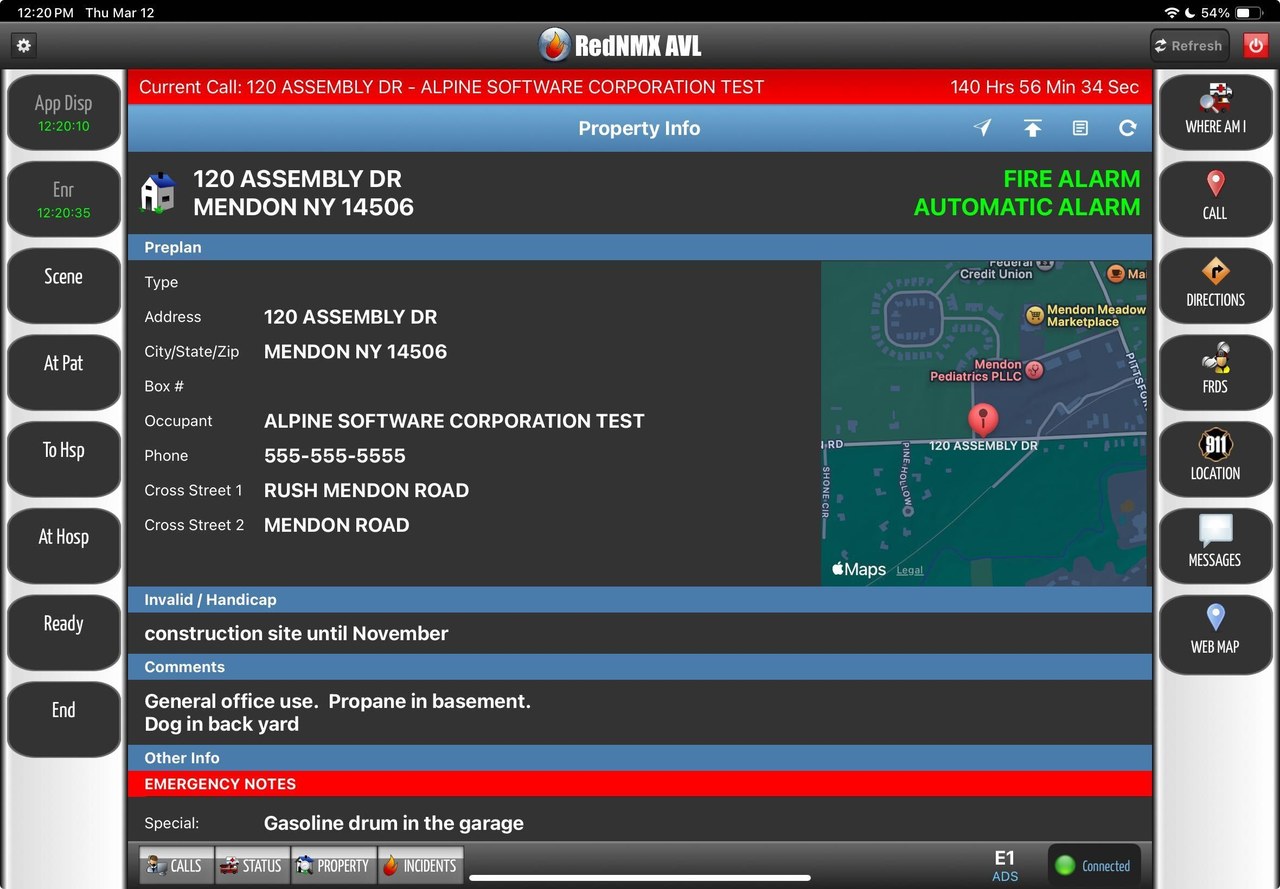Click 'construction site until November' text
The height and width of the screenshot is (889, 1280).
click(x=296, y=634)
